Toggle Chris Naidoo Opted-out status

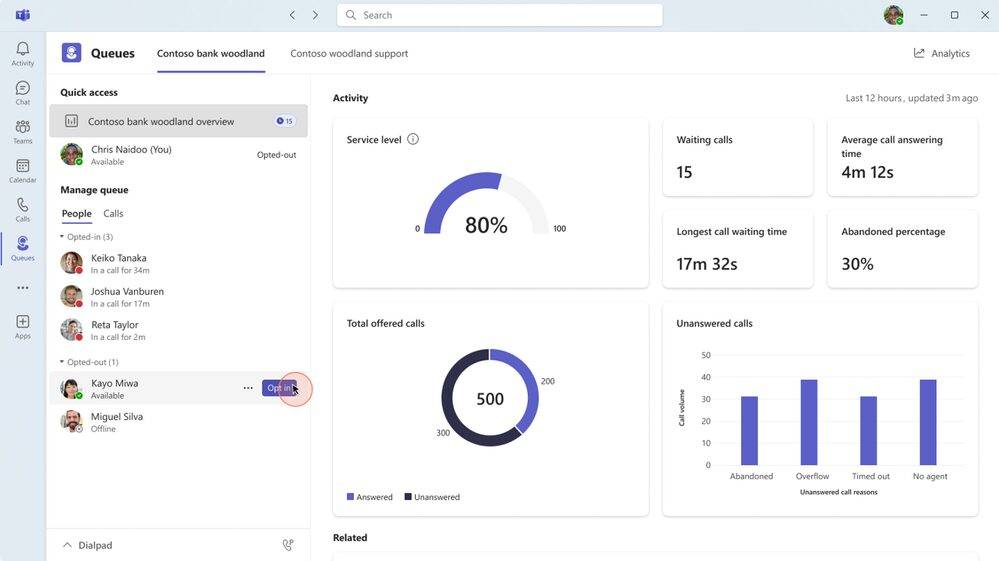coord(277,155)
